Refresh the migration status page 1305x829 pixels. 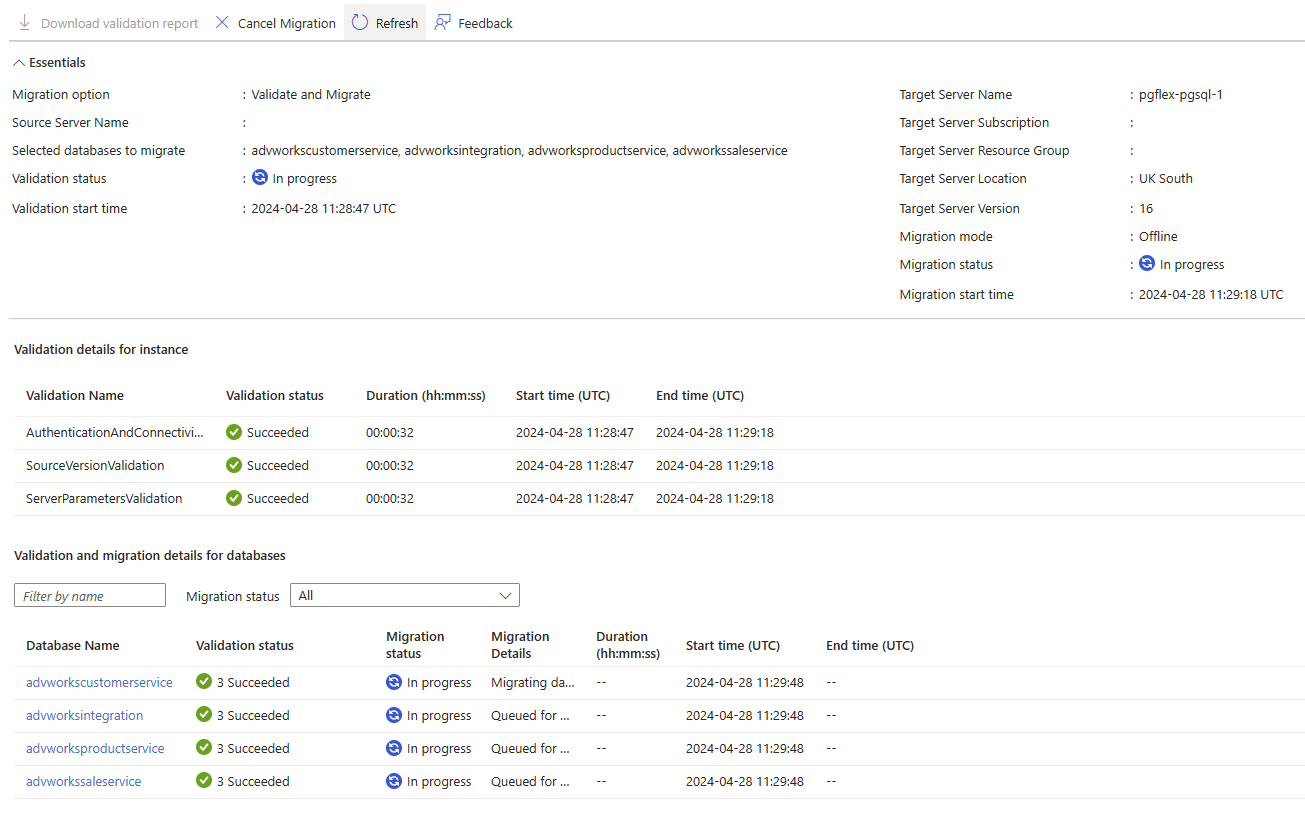tap(384, 22)
